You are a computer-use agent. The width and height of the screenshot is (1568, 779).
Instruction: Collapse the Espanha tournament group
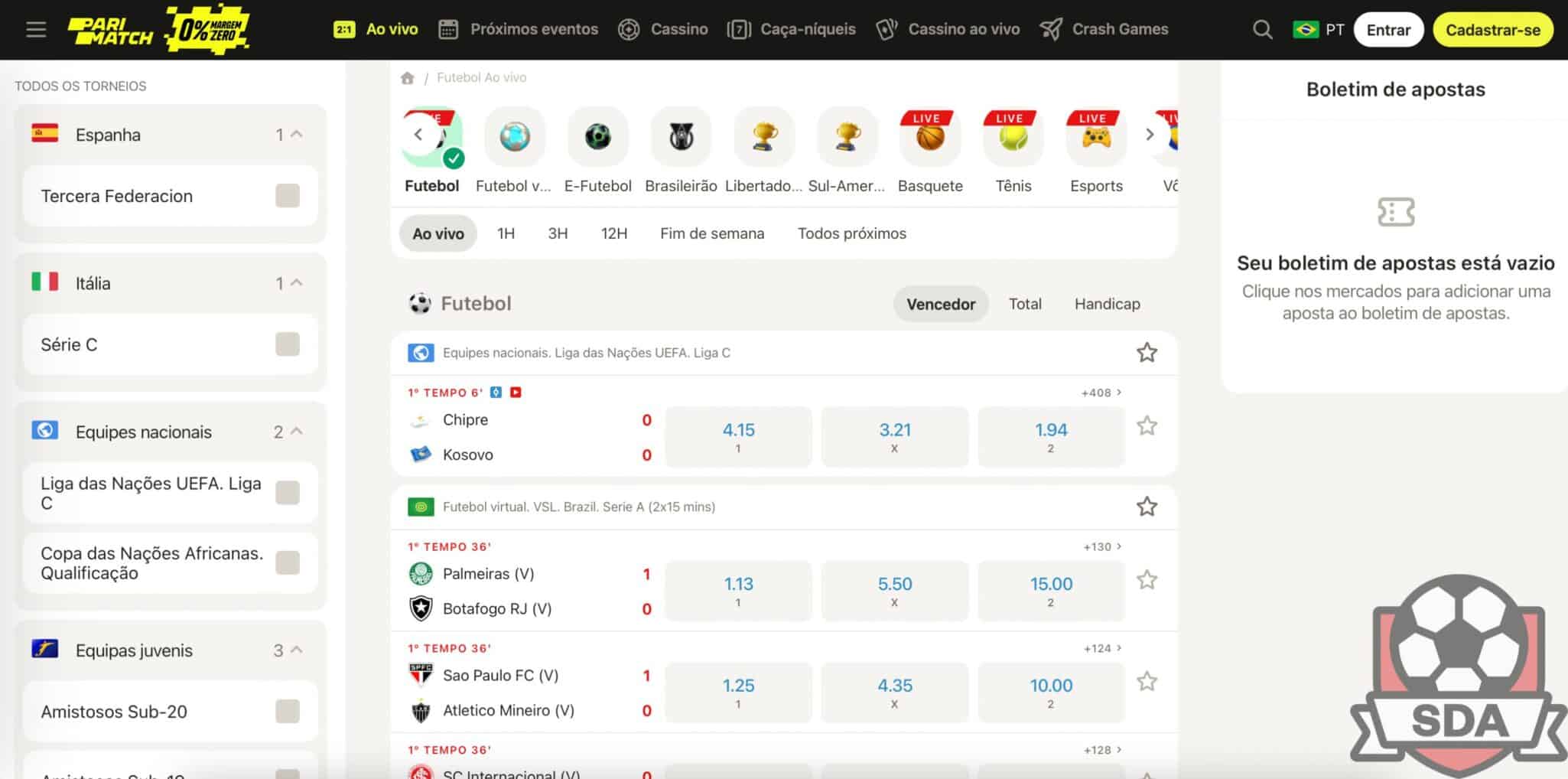tap(298, 135)
